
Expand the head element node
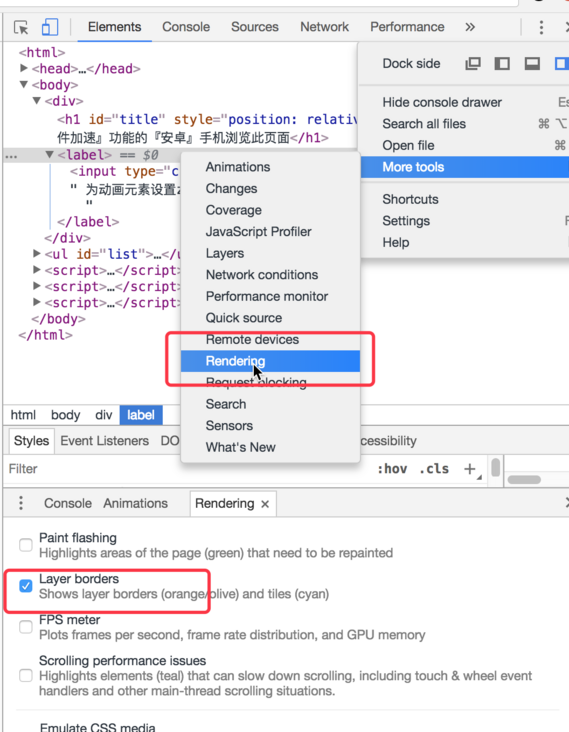pos(23,68)
